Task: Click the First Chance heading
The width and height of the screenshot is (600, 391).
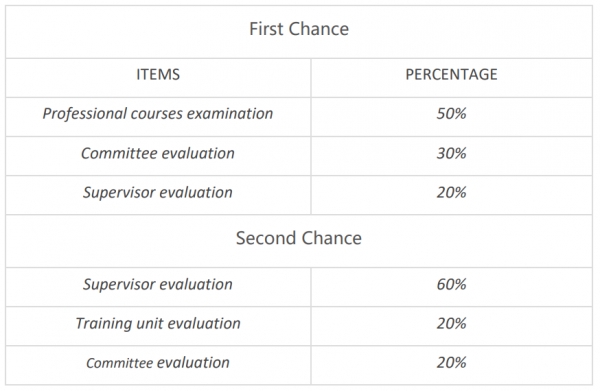Action: tap(299, 29)
